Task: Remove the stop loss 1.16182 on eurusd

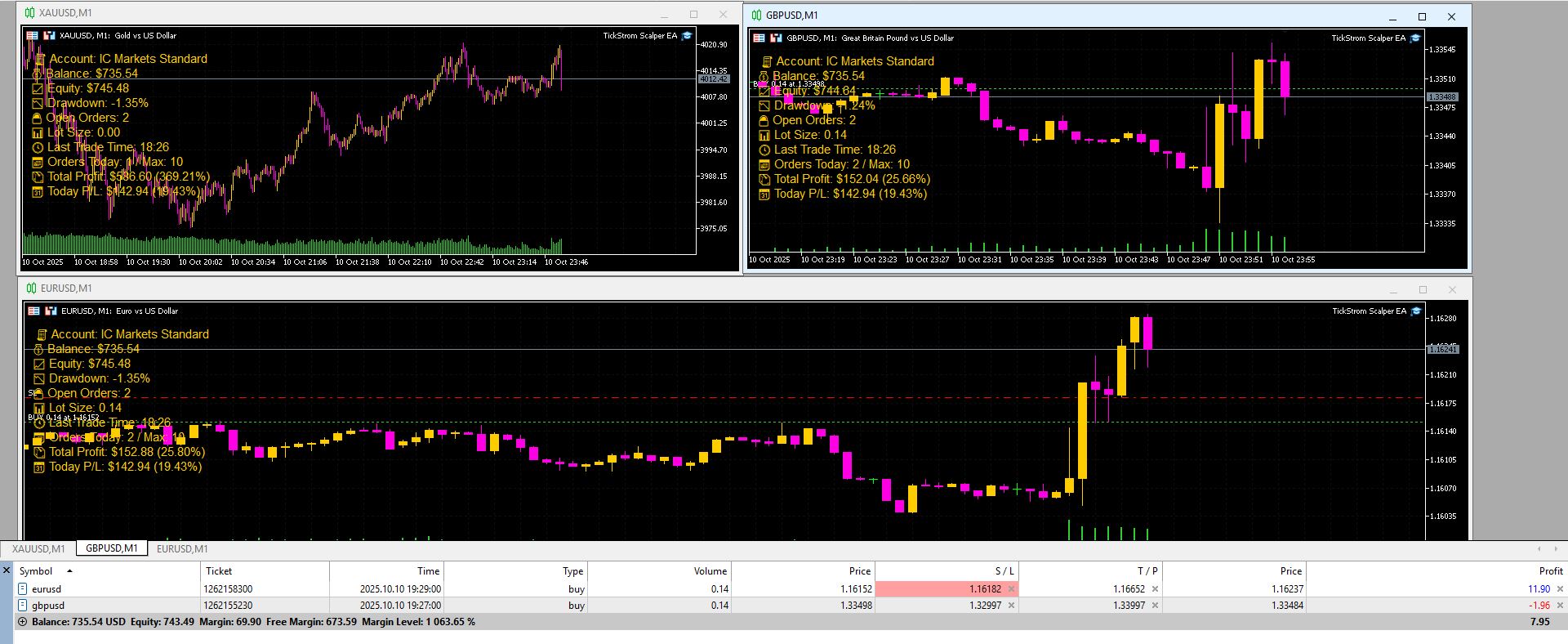Action: [x=1012, y=589]
